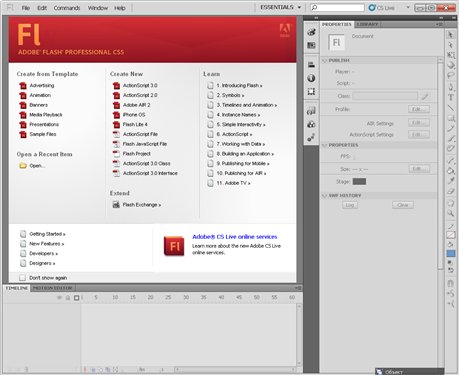
Task: Select the Lasso tool
Action: click(451, 75)
